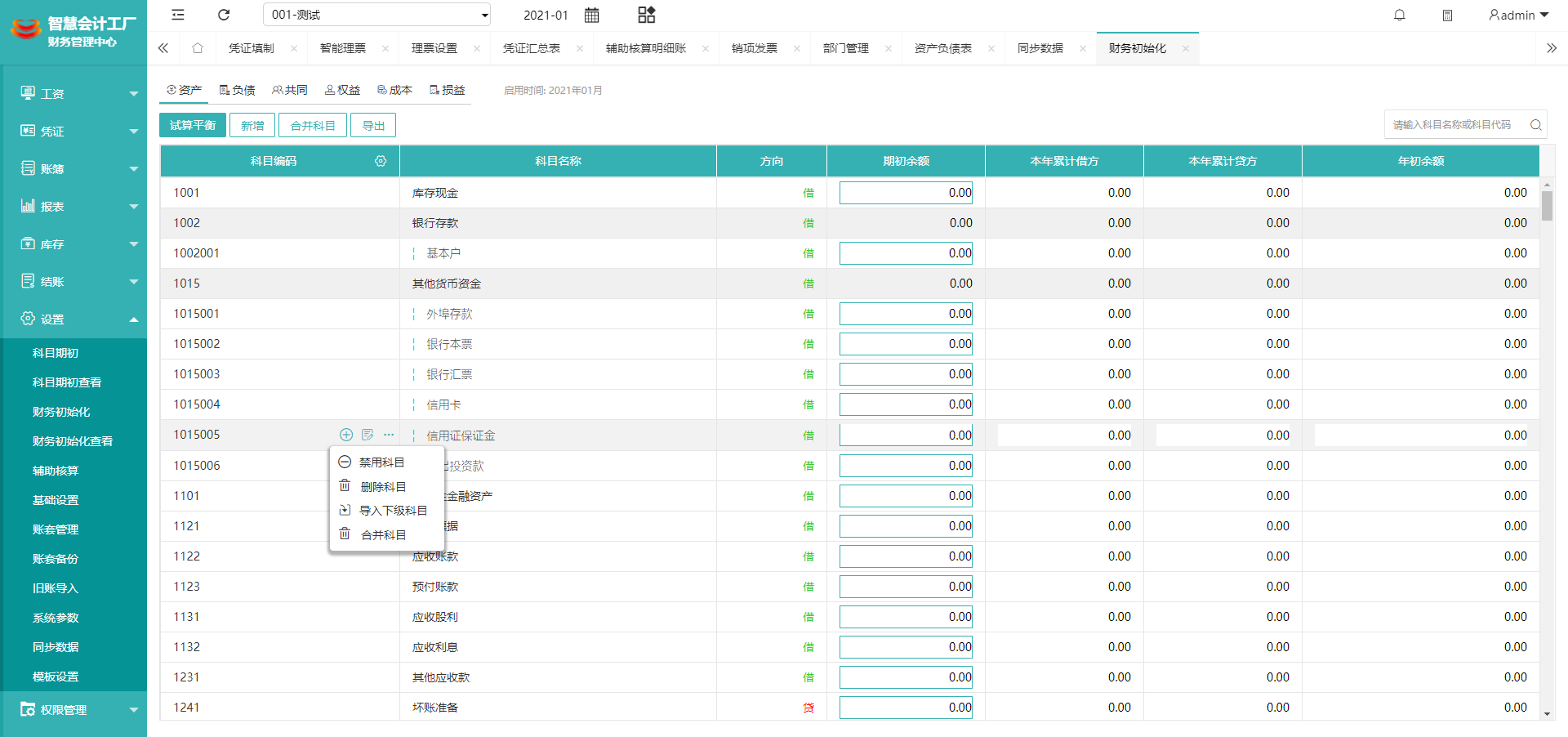Click the more options ellipsis on row 1015005
Viewport: 1568px width, 737px height.
pyautogui.click(x=389, y=435)
